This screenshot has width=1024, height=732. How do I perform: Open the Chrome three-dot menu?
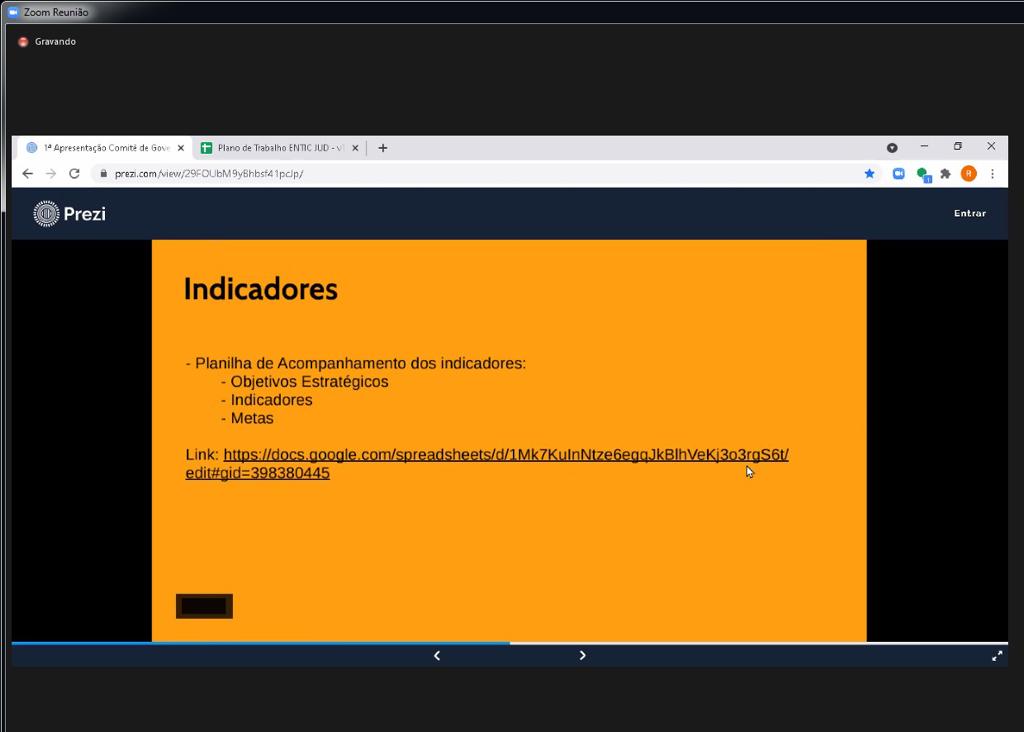point(992,173)
